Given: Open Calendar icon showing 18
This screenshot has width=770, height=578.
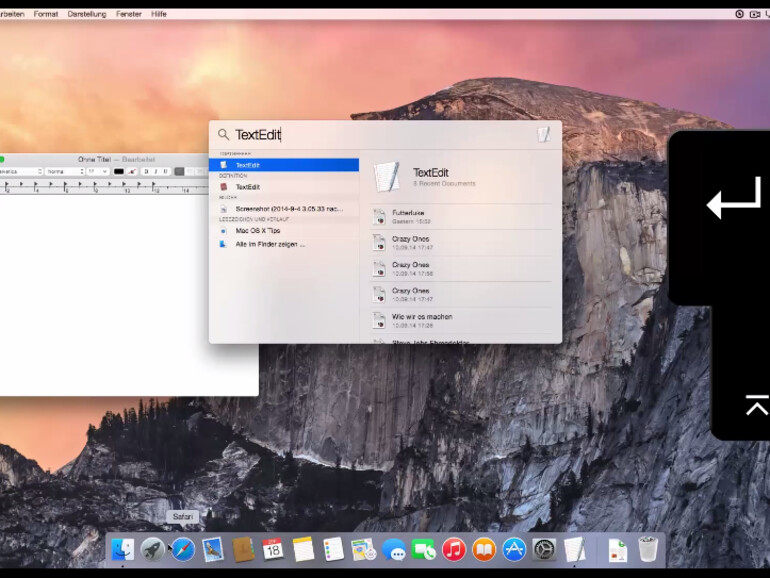Looking at the screenshot, I should click(x=273, y=549).
